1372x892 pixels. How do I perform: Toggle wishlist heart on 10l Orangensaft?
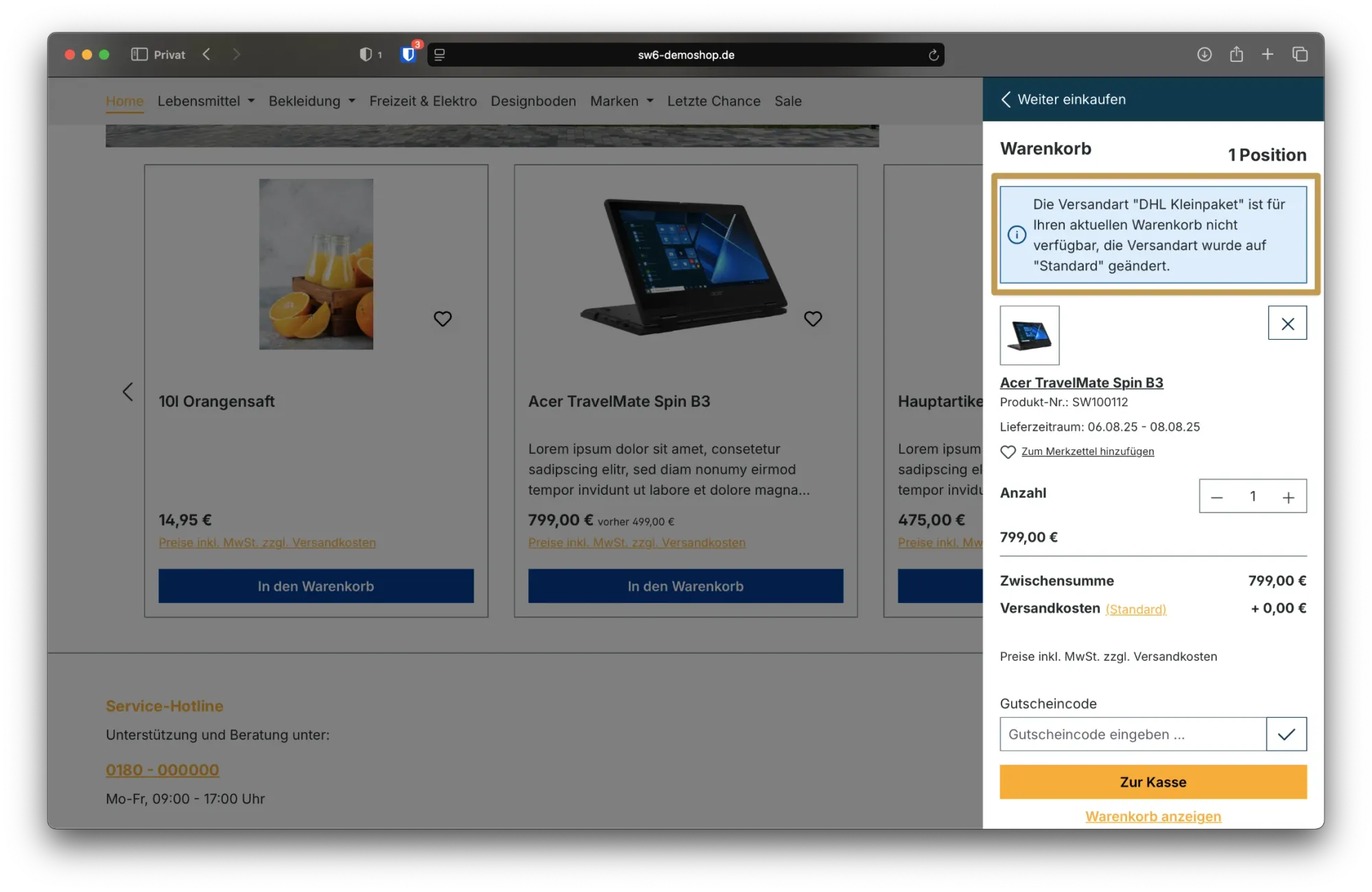[442, 318]
